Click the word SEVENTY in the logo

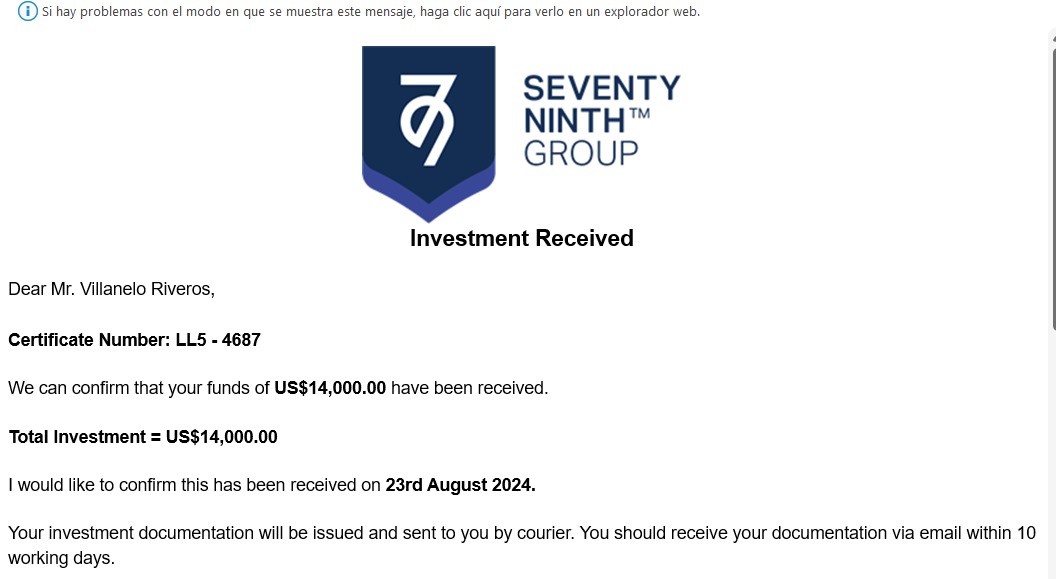pos(601,88)
